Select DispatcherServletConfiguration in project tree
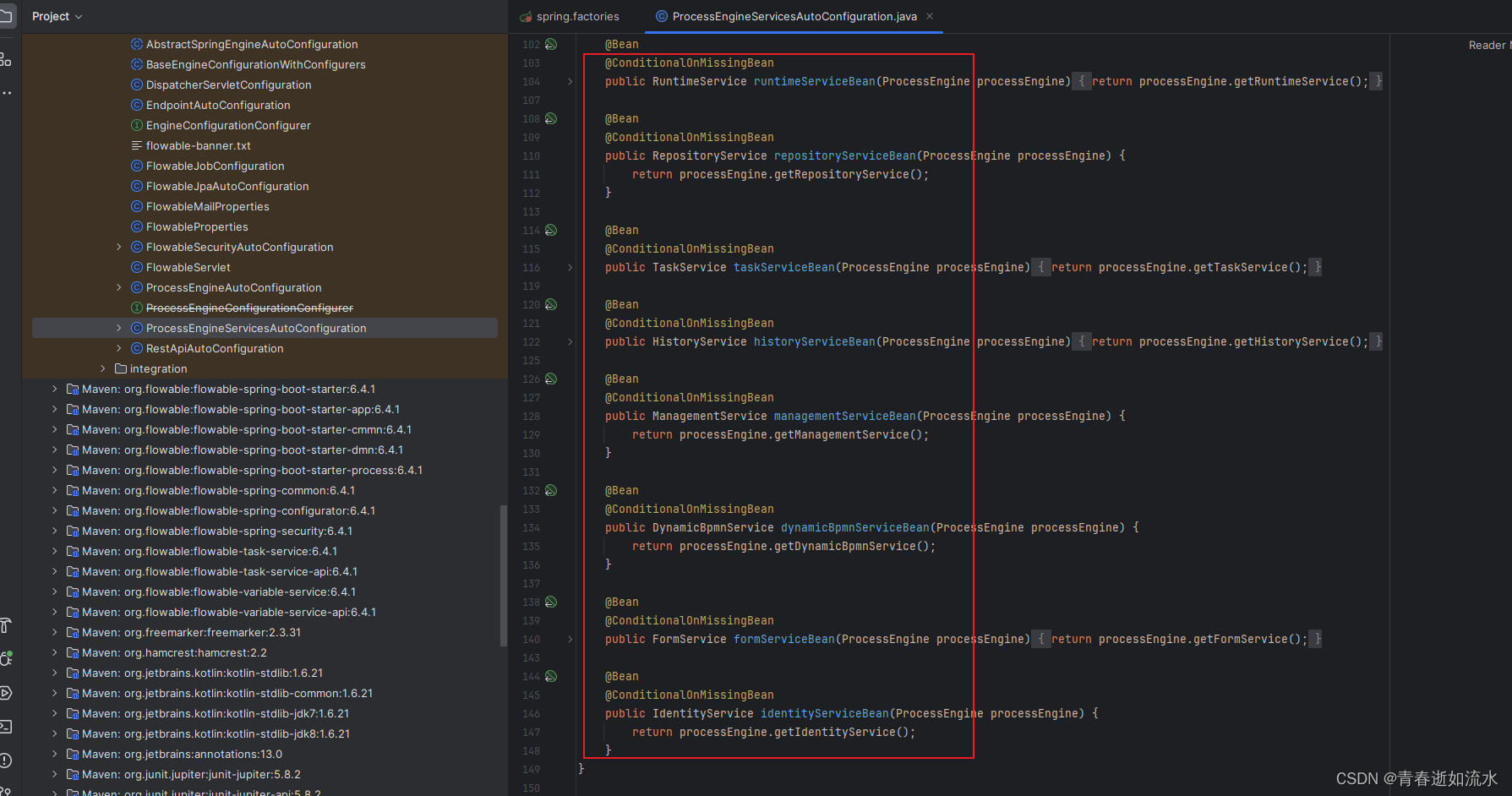This screenshot has height=796, width=1512. [x=228, y=85]
